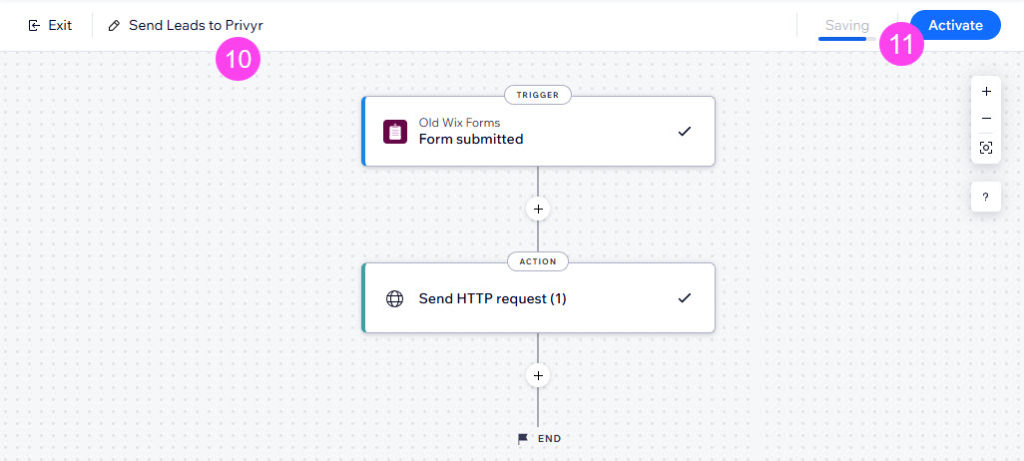Click checkmark on Send HTTP request action
Image resolution: width=1024 pixels, height=461 pixels.
pyautogui.click(x=684, y=298)
